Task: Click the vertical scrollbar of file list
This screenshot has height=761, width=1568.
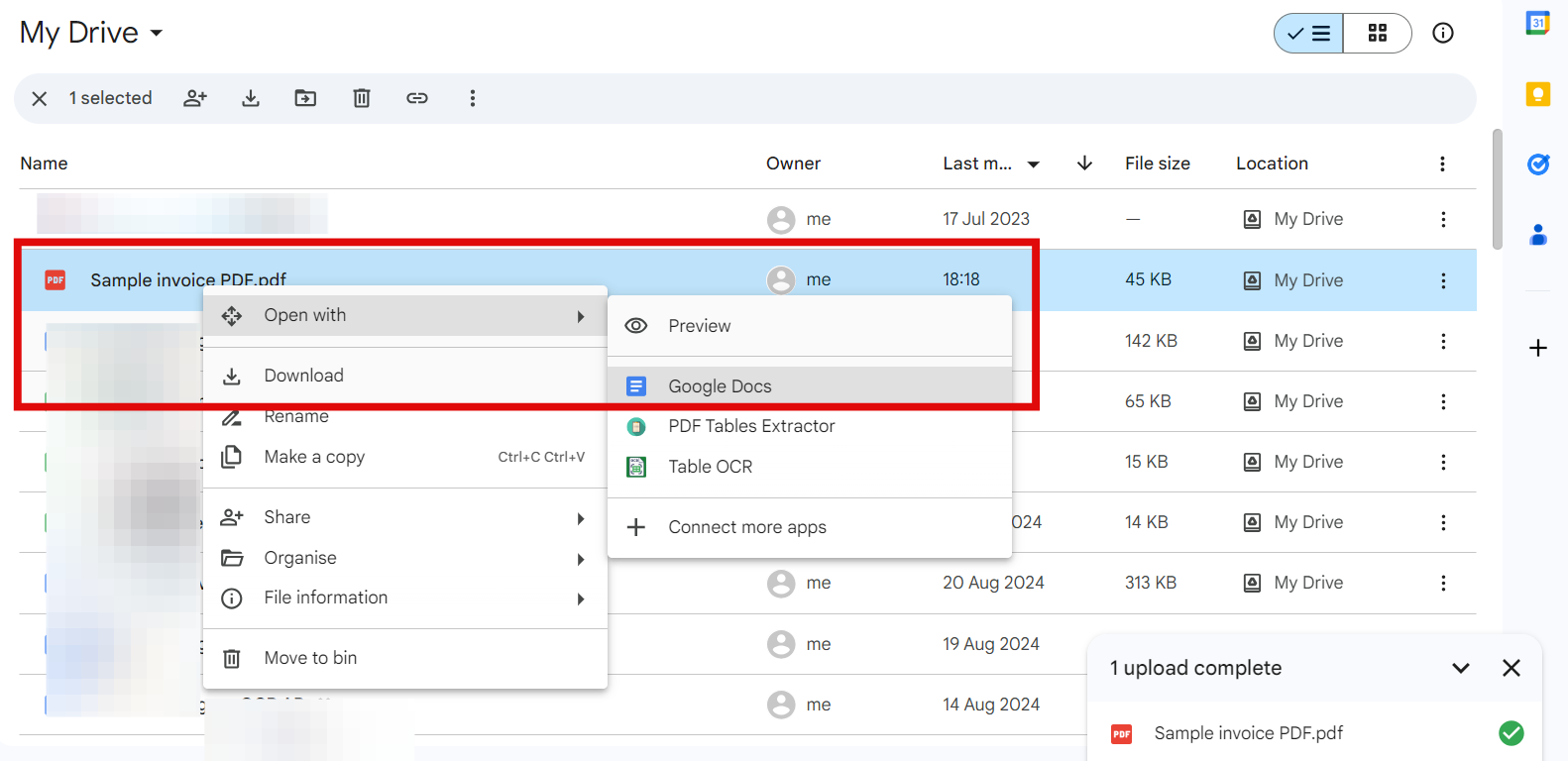Action: coord(1497,189)
